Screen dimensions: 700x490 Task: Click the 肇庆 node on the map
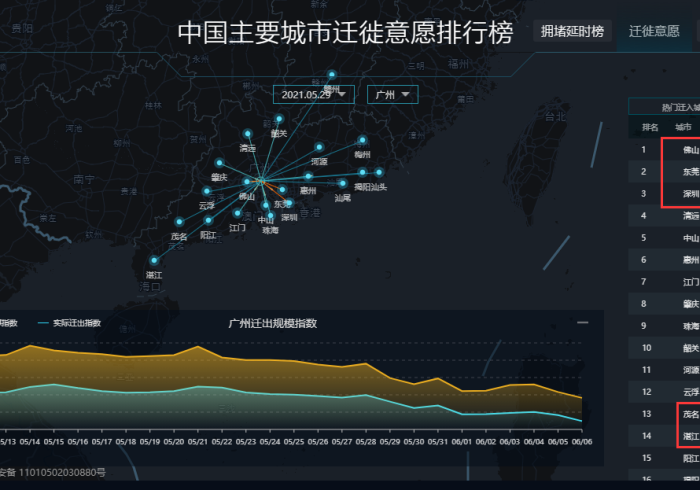click(x=219, y=163)
